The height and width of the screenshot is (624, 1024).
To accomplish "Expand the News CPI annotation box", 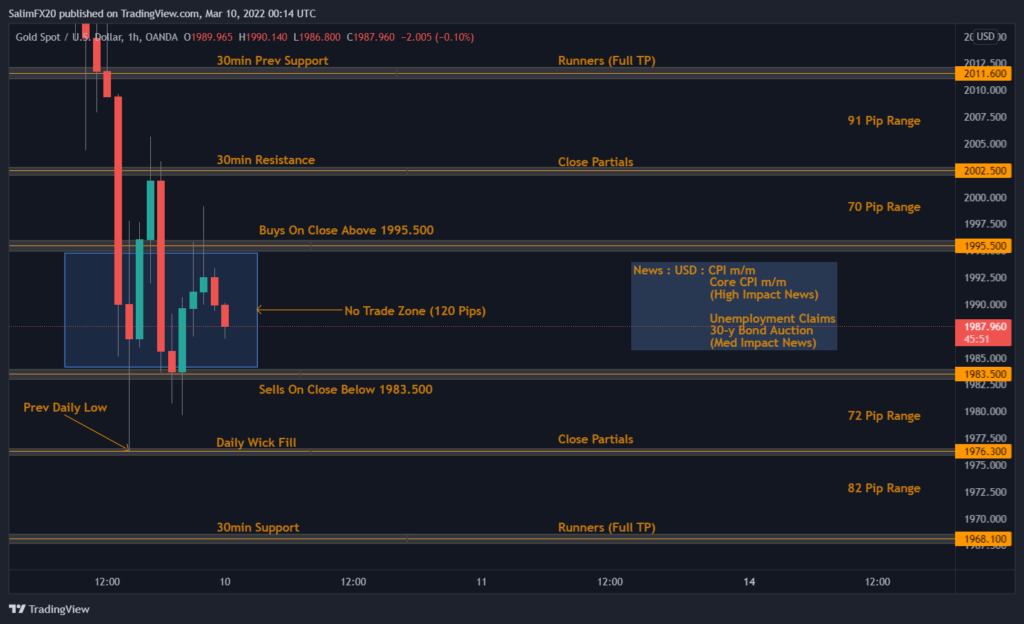I will point(734,305).
